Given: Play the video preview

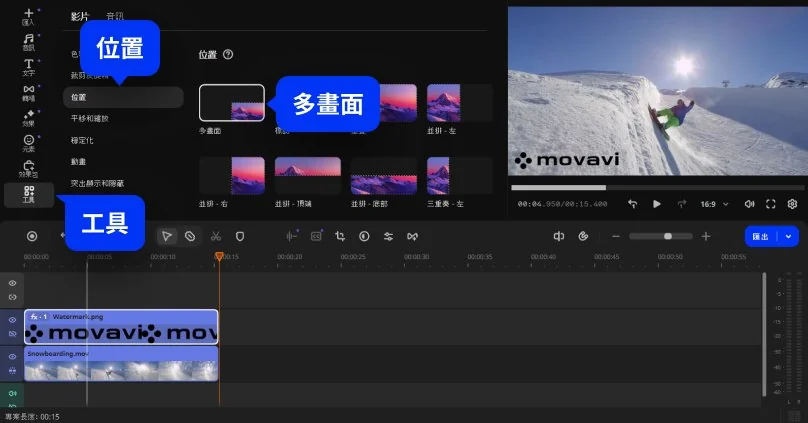Looking at the screenshot, I should click(x=657, y=204).
